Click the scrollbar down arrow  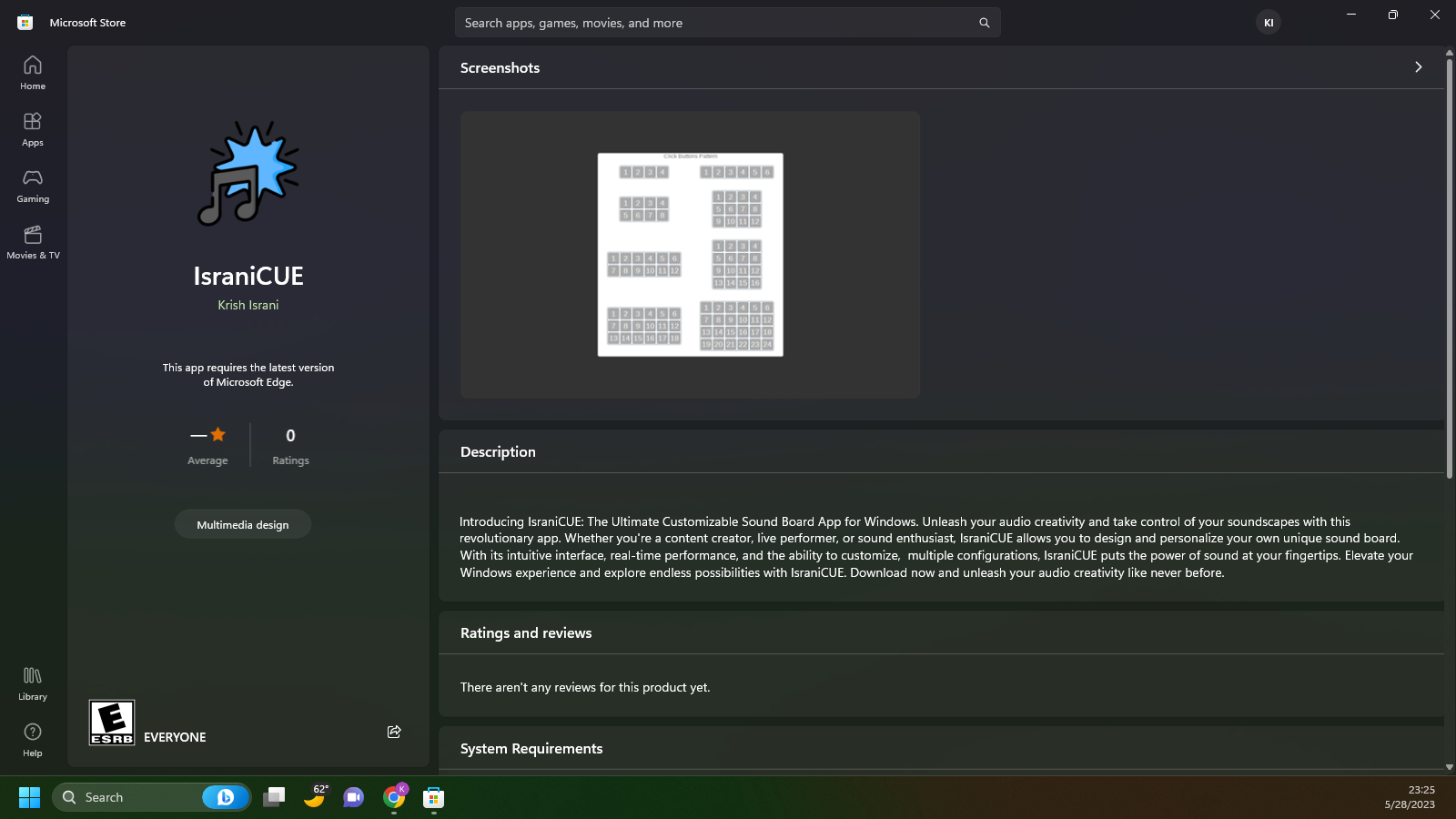(x=1449, y=767)
